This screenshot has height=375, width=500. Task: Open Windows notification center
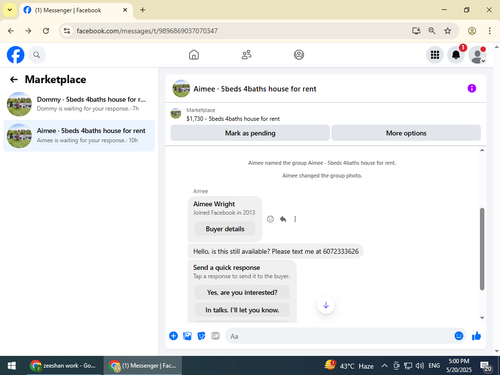486,366
